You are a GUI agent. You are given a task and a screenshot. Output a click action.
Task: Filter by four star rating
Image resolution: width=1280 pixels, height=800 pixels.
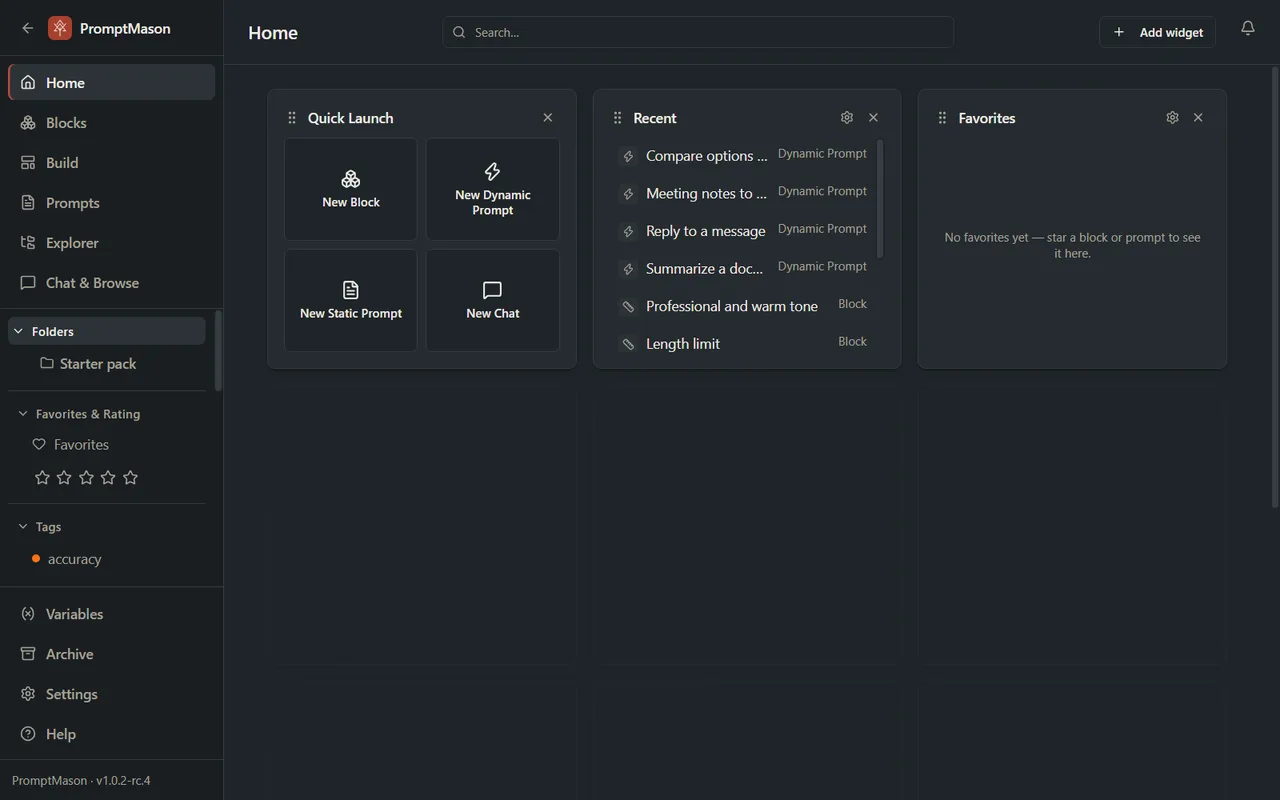108,478
